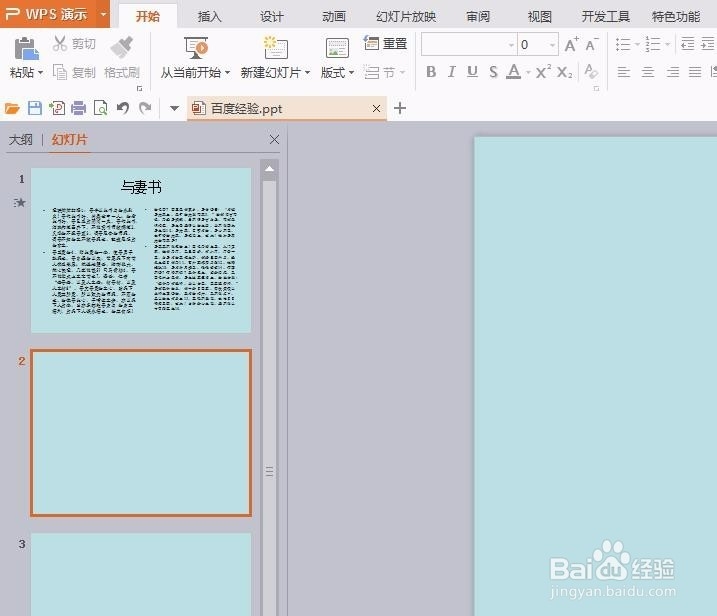
Task: Click the print icon
Action: (79, 108)
